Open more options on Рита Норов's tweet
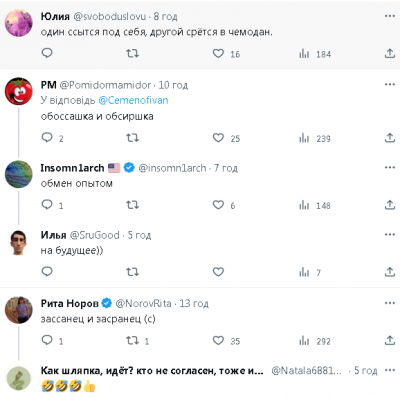The height and width of the screenshot is (397, 400). [x=390, y=303]
